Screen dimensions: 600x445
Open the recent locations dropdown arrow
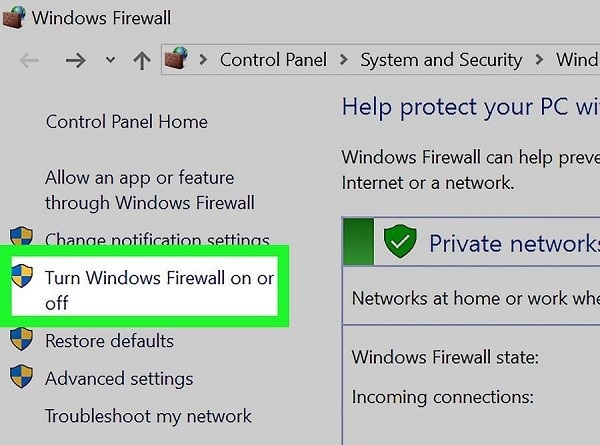(x=110, y=60)
